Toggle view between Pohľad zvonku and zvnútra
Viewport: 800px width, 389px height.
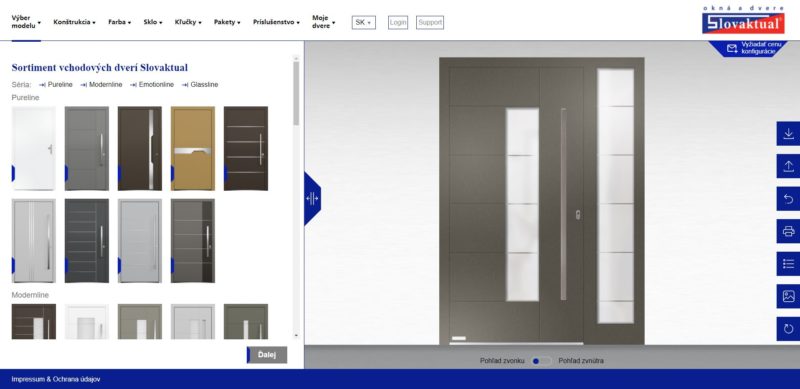click(x=540, y=361)
